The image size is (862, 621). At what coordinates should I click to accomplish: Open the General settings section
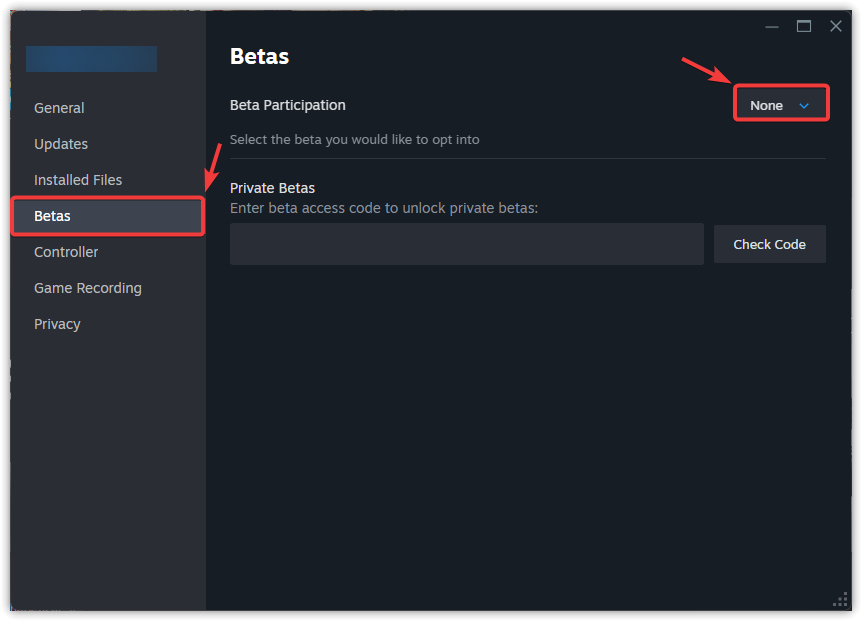(x=59, y=108)
